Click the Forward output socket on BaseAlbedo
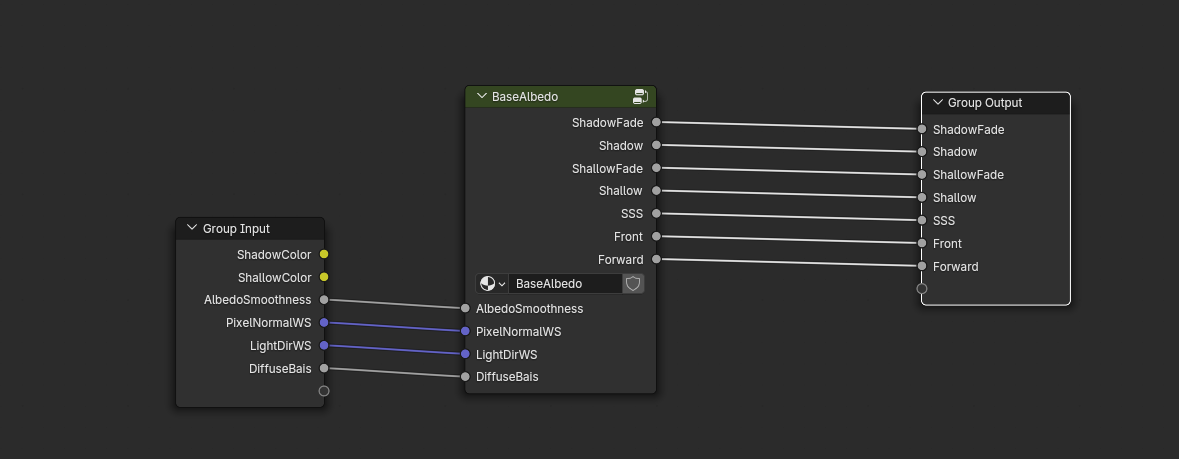This screenshot has width=1179, height=459. [656, 259]
